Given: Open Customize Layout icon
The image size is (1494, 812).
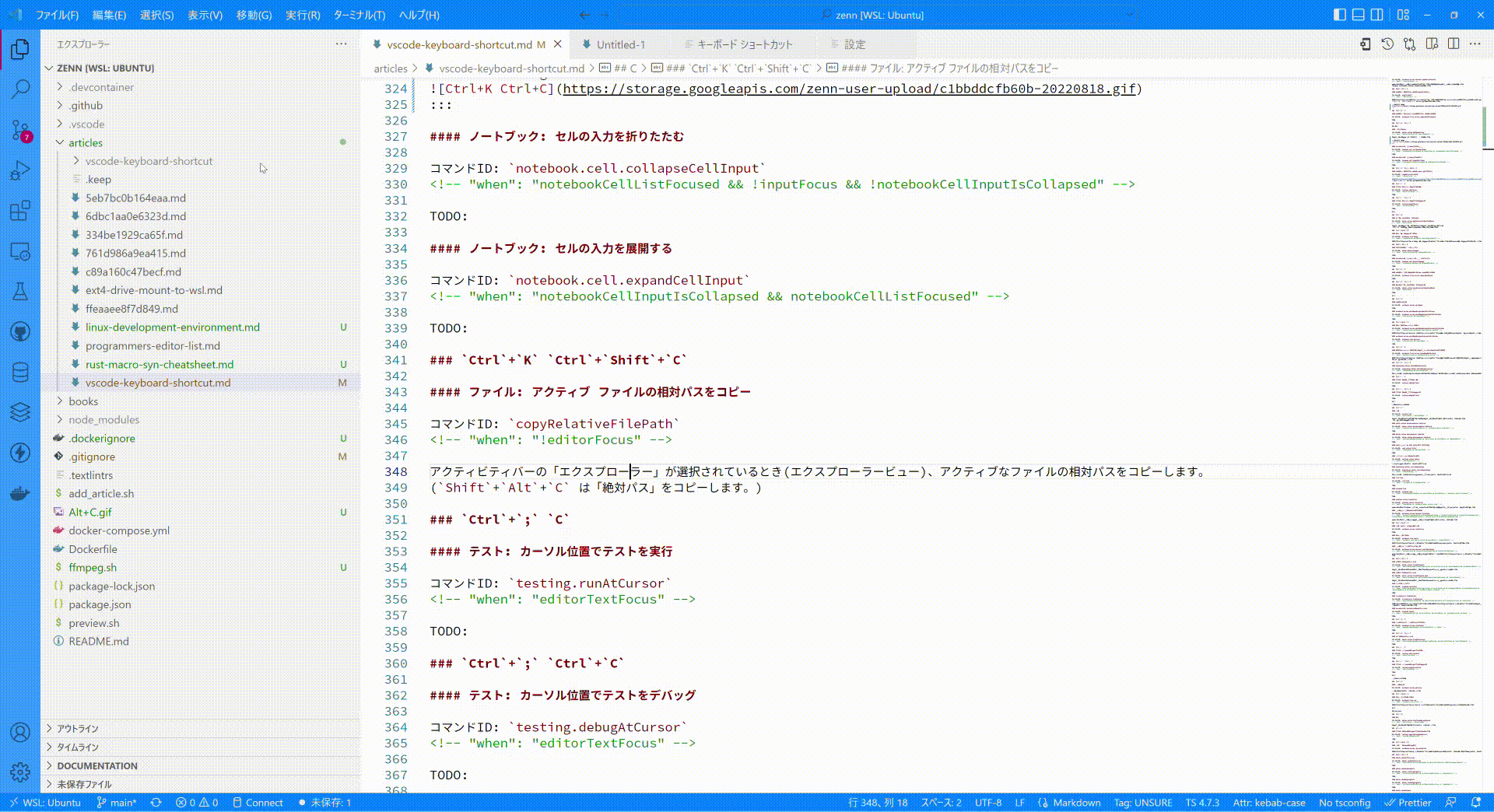Looking at the screenshot, I should point(1403,15).
